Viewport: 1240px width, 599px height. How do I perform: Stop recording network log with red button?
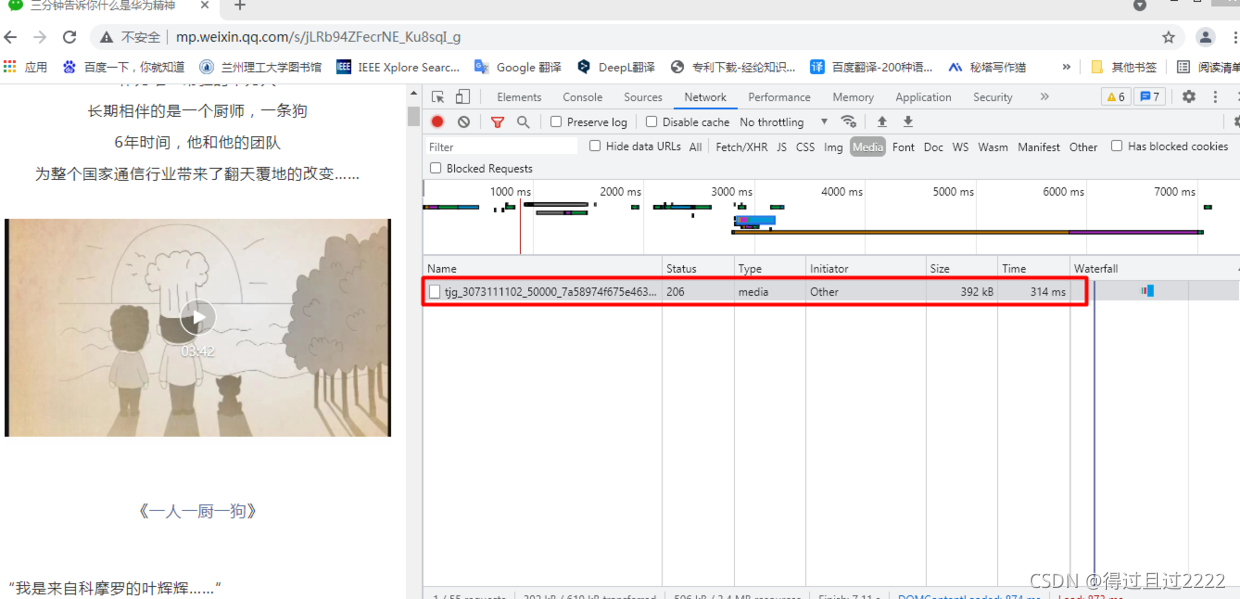[438, 122]
